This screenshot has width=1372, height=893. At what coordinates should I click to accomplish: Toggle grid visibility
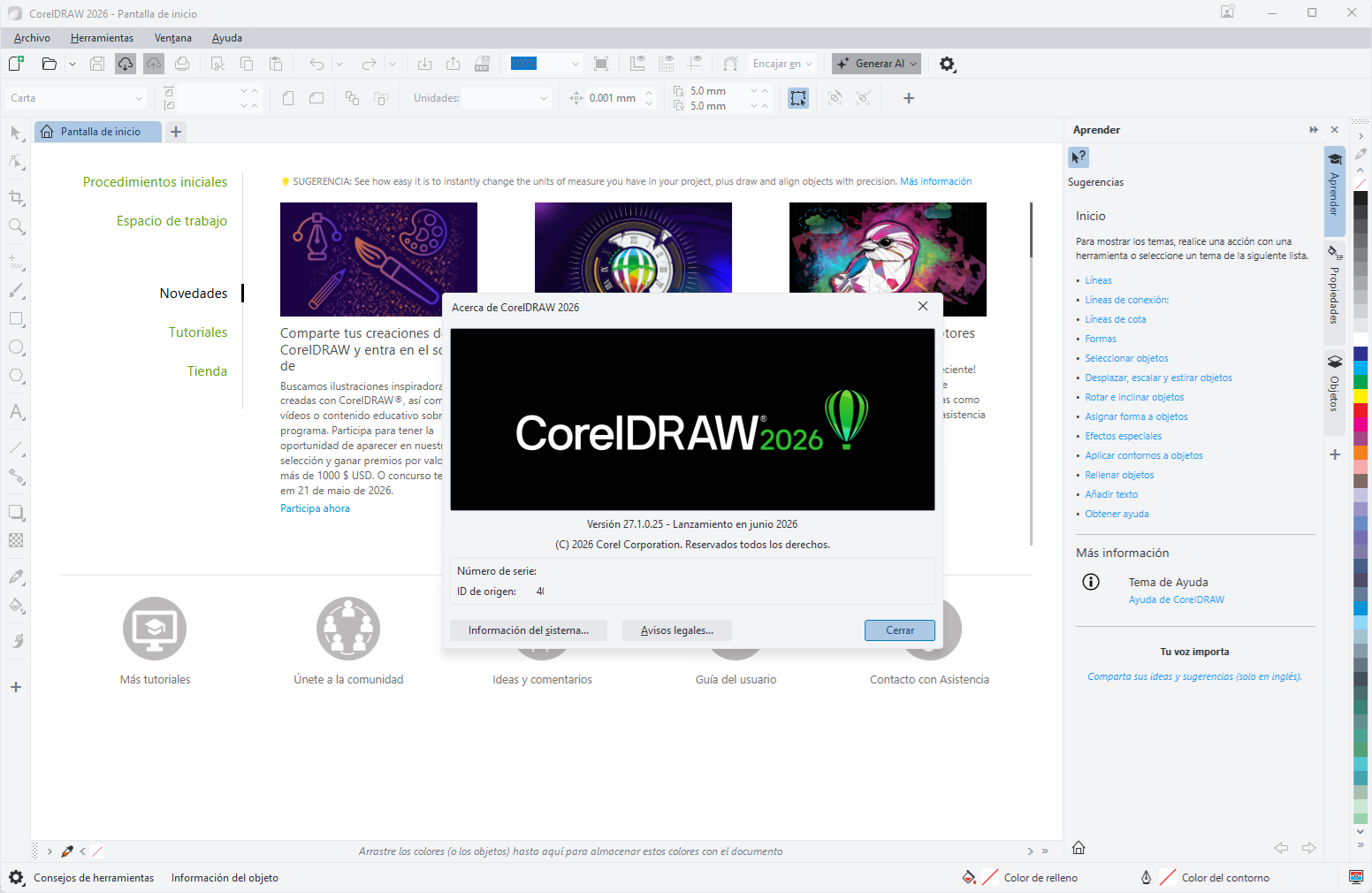[667, 64]
